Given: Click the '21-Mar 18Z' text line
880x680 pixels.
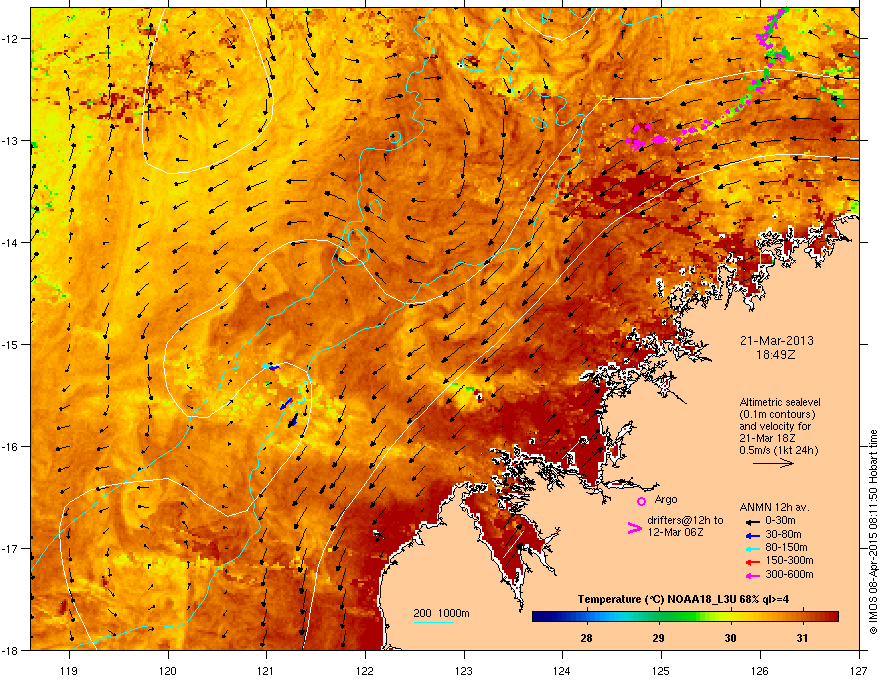Looking at the screenshot, I should point(767,438).
